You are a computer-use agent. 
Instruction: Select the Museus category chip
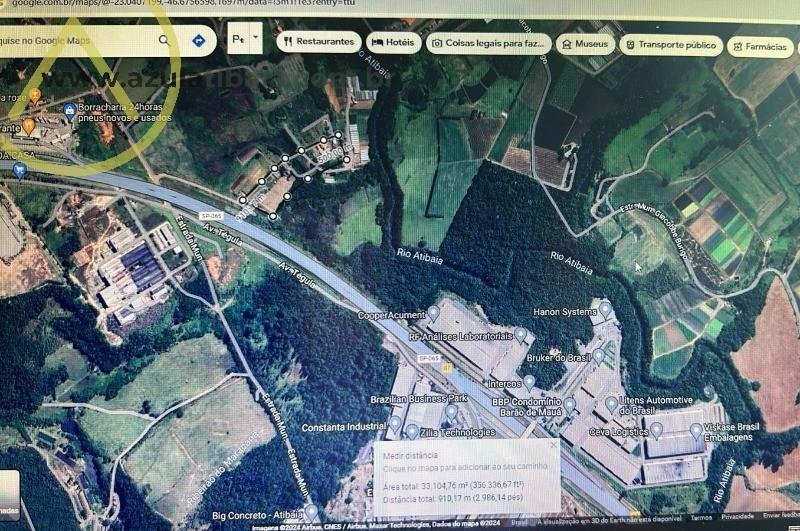tap(585, 44)
